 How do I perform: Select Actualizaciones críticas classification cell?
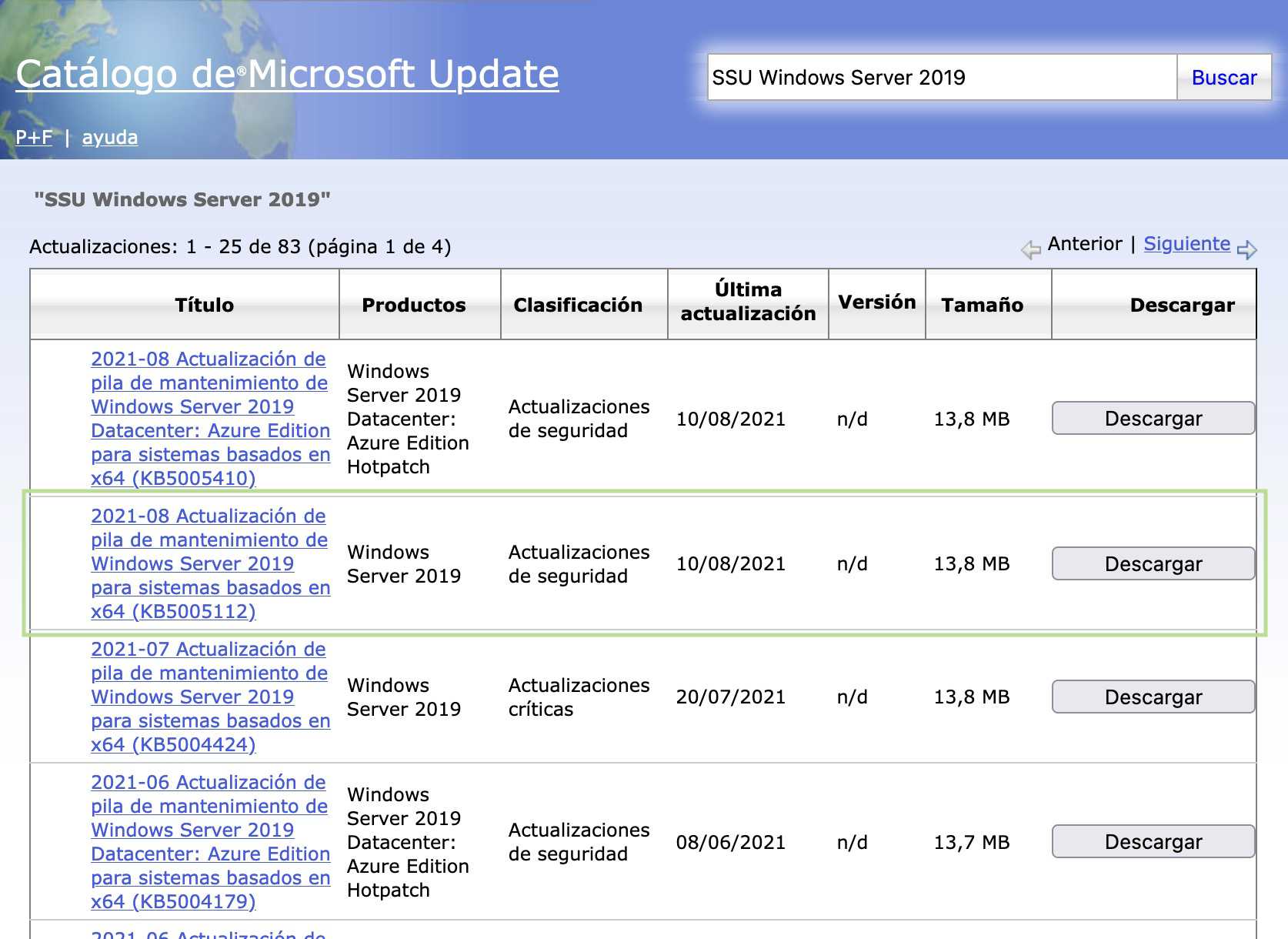click(x=579, y=697)
